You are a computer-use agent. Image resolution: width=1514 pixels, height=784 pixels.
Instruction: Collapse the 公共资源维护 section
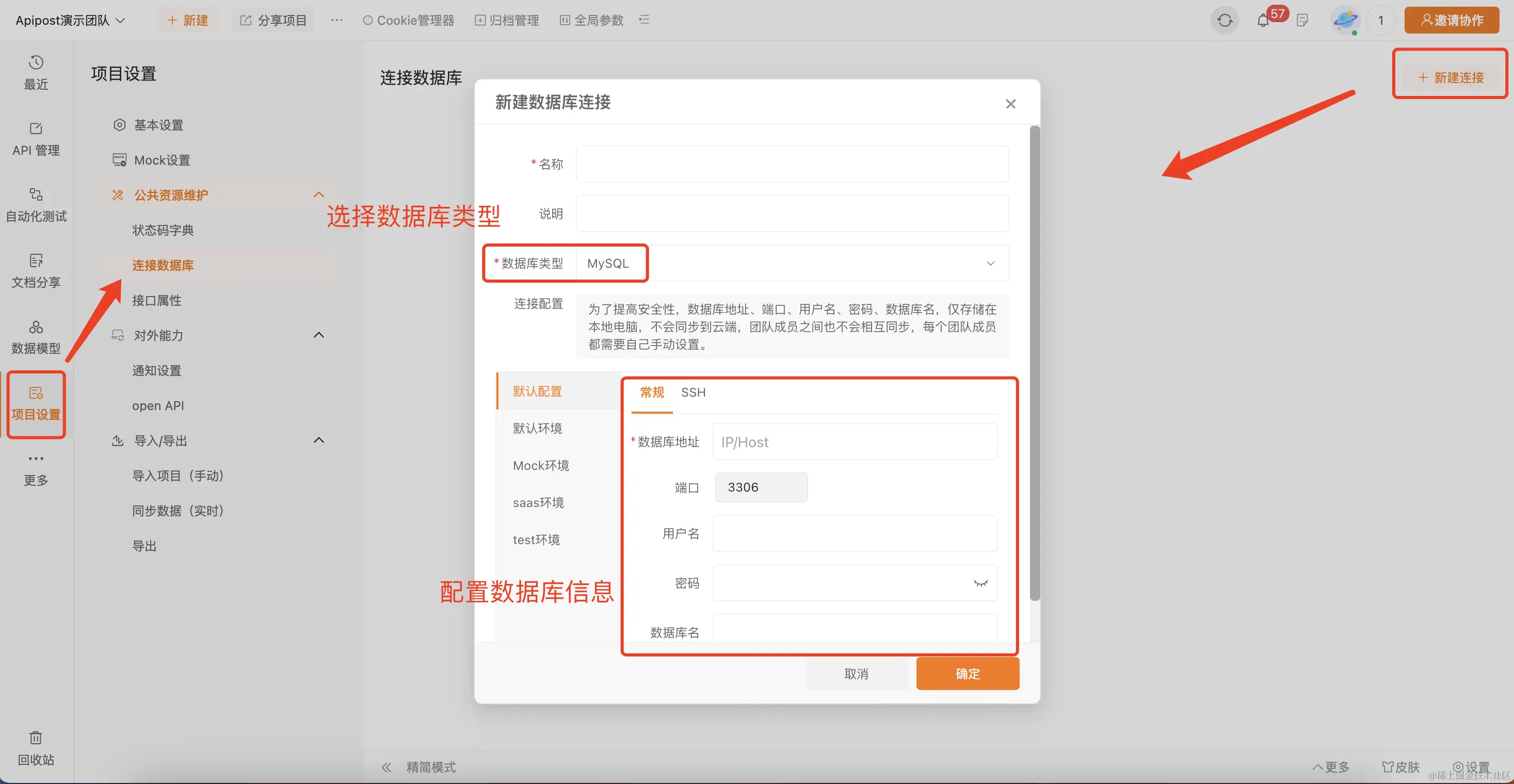[318, 194]
